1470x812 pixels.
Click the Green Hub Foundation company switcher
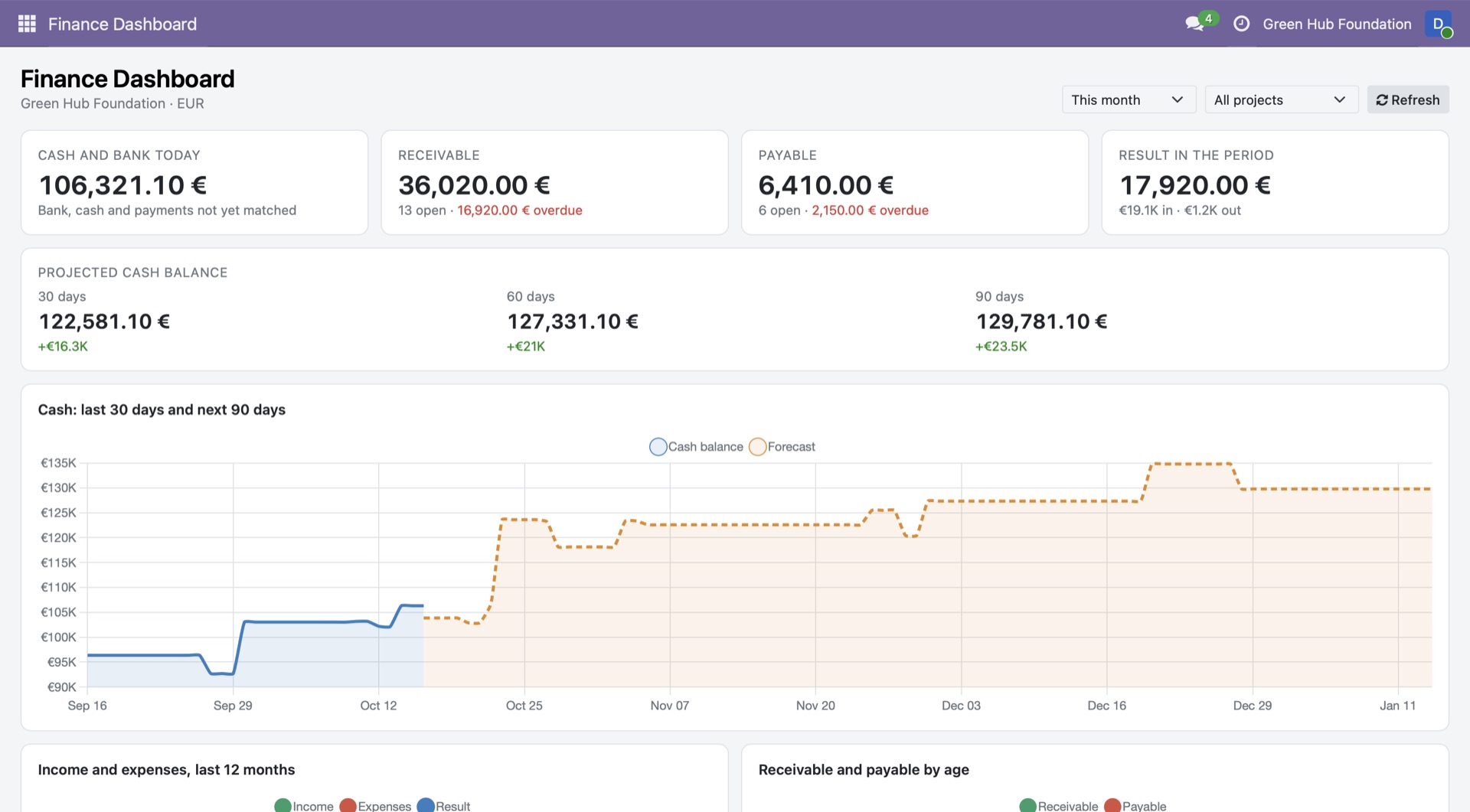(1337, 24)
